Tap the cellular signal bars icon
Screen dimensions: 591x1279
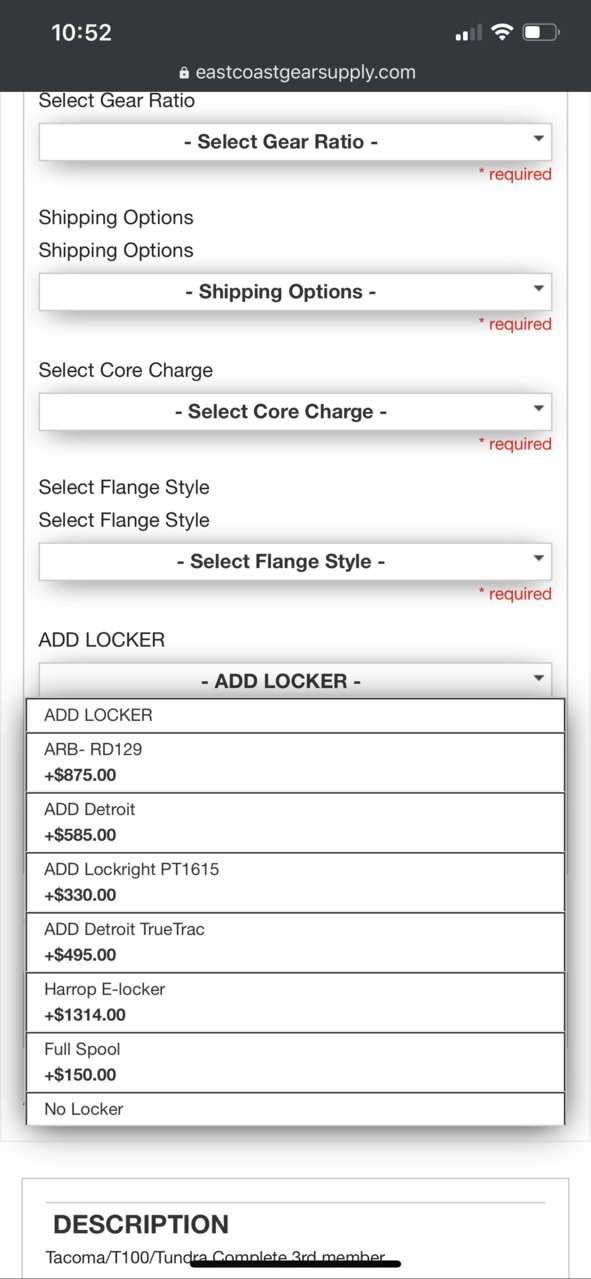pos(468,34)
